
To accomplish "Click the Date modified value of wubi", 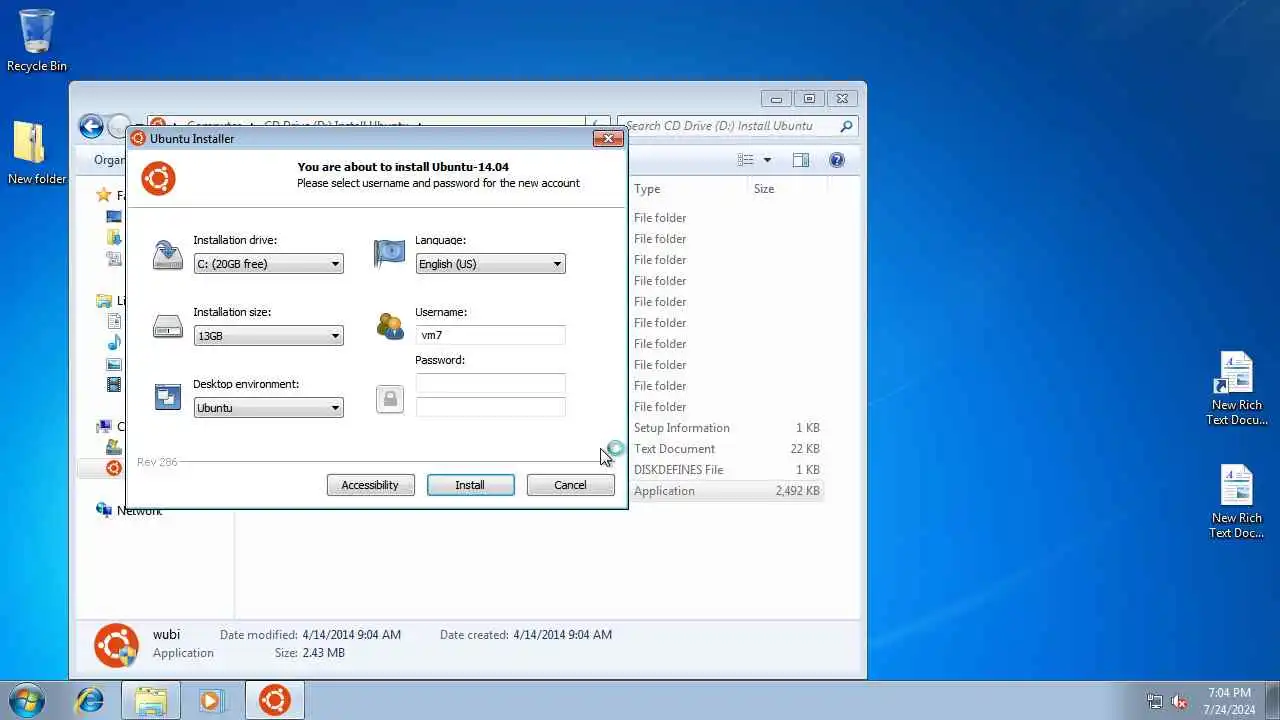I will click(x=352, y=635).
